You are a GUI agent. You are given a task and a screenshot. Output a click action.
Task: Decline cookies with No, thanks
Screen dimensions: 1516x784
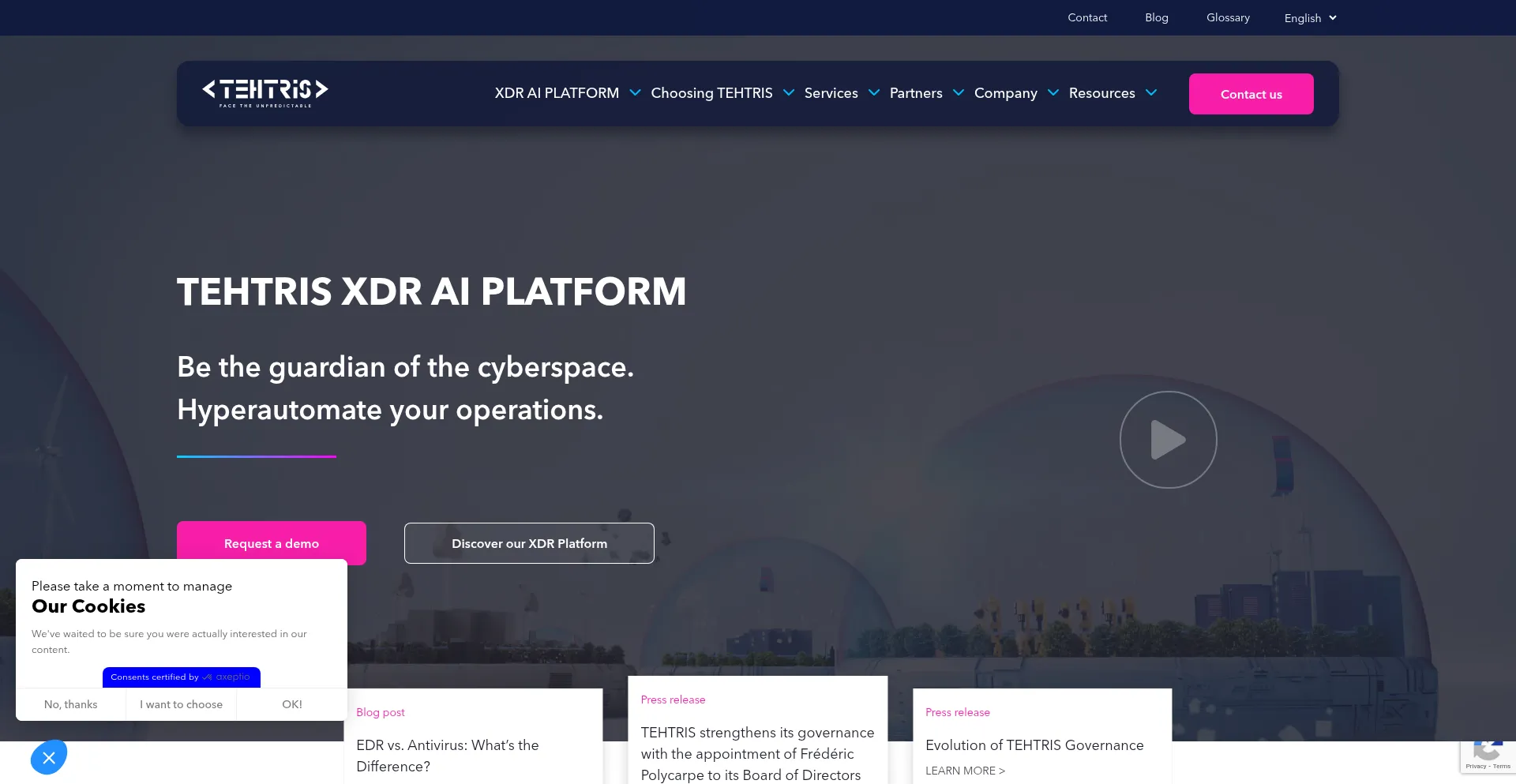71,704
